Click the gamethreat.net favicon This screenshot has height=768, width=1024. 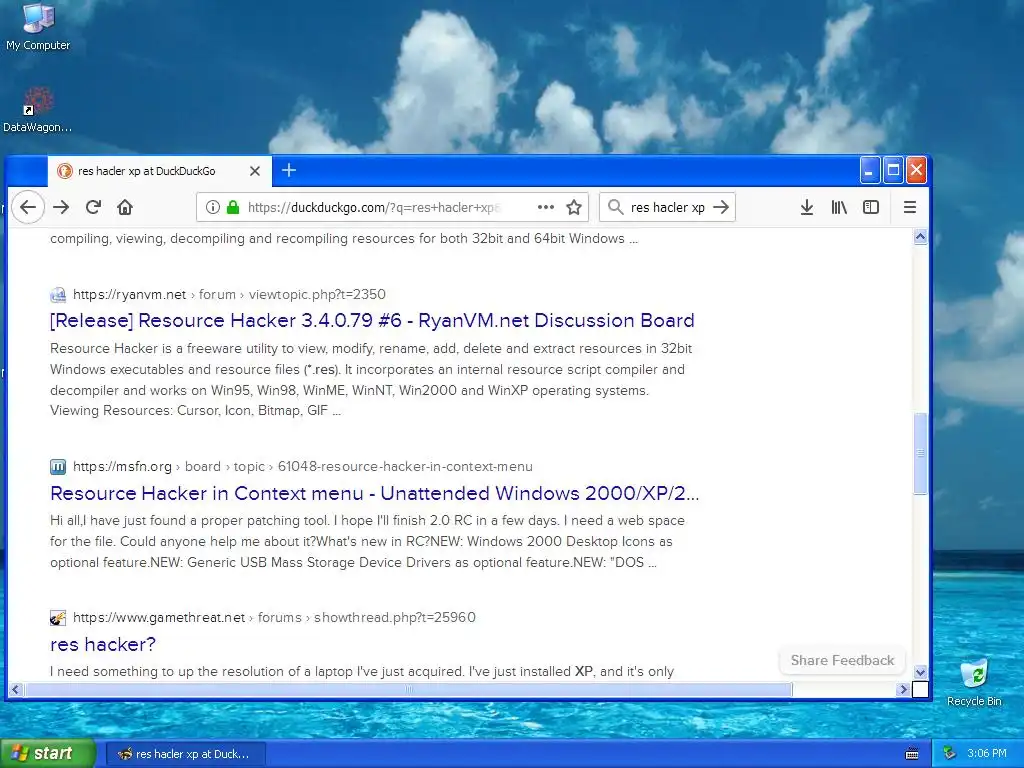(58, 618)
